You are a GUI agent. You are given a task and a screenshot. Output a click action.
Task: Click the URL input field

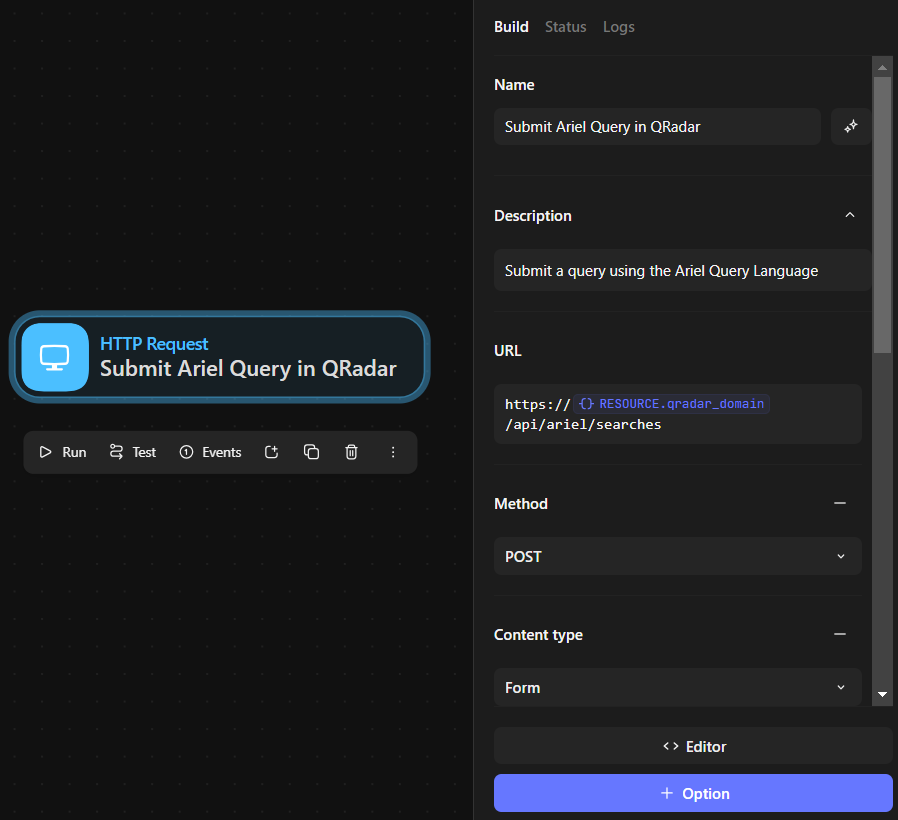click(x=678, y=414)
